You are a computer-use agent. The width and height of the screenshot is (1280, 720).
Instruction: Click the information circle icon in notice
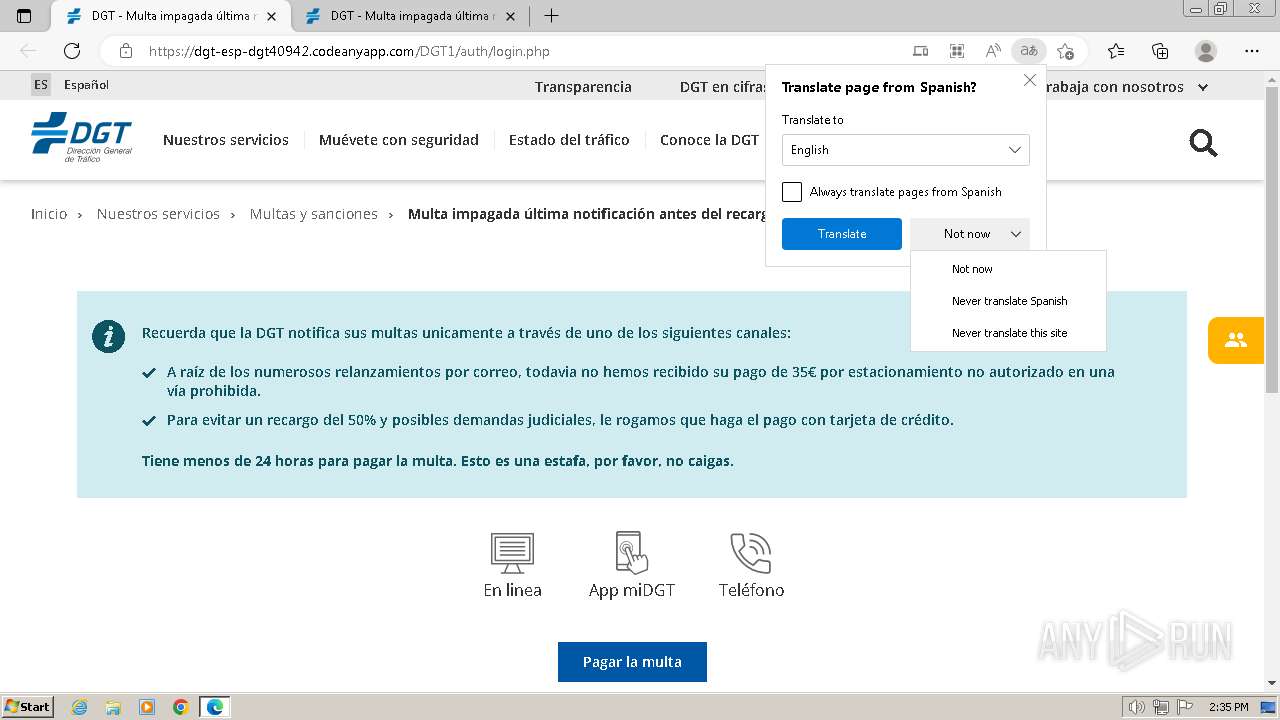point(108,336)
